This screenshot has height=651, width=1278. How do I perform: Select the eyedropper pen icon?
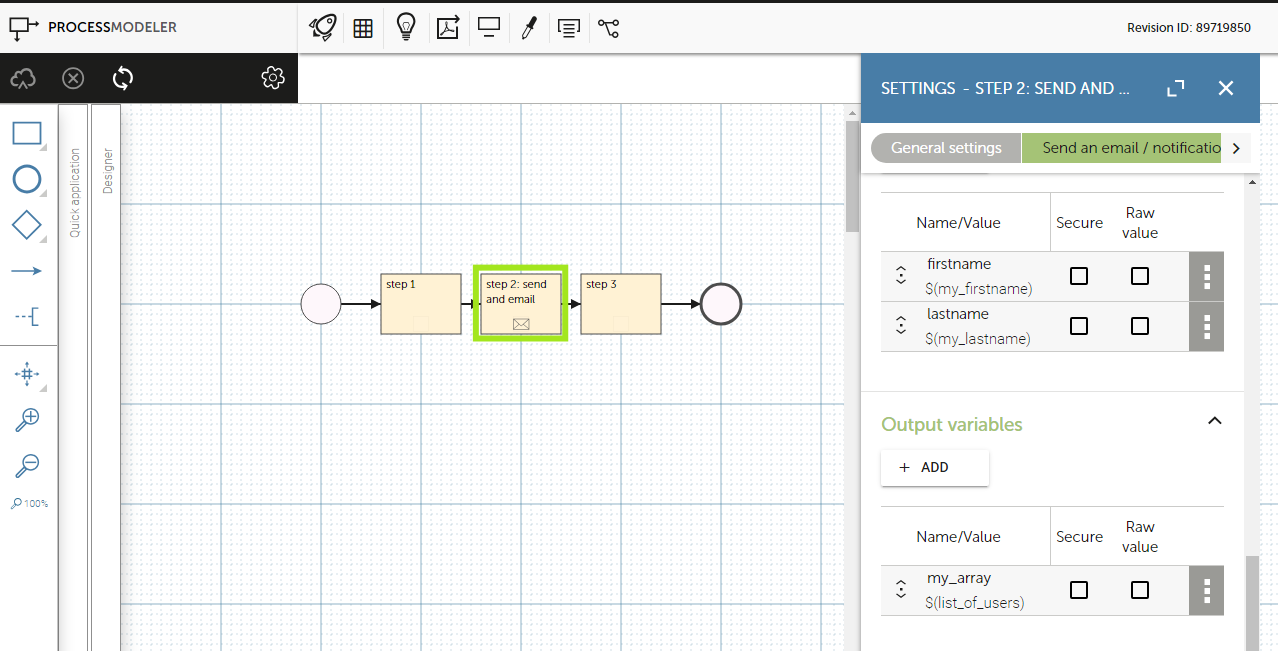[529, 28]
